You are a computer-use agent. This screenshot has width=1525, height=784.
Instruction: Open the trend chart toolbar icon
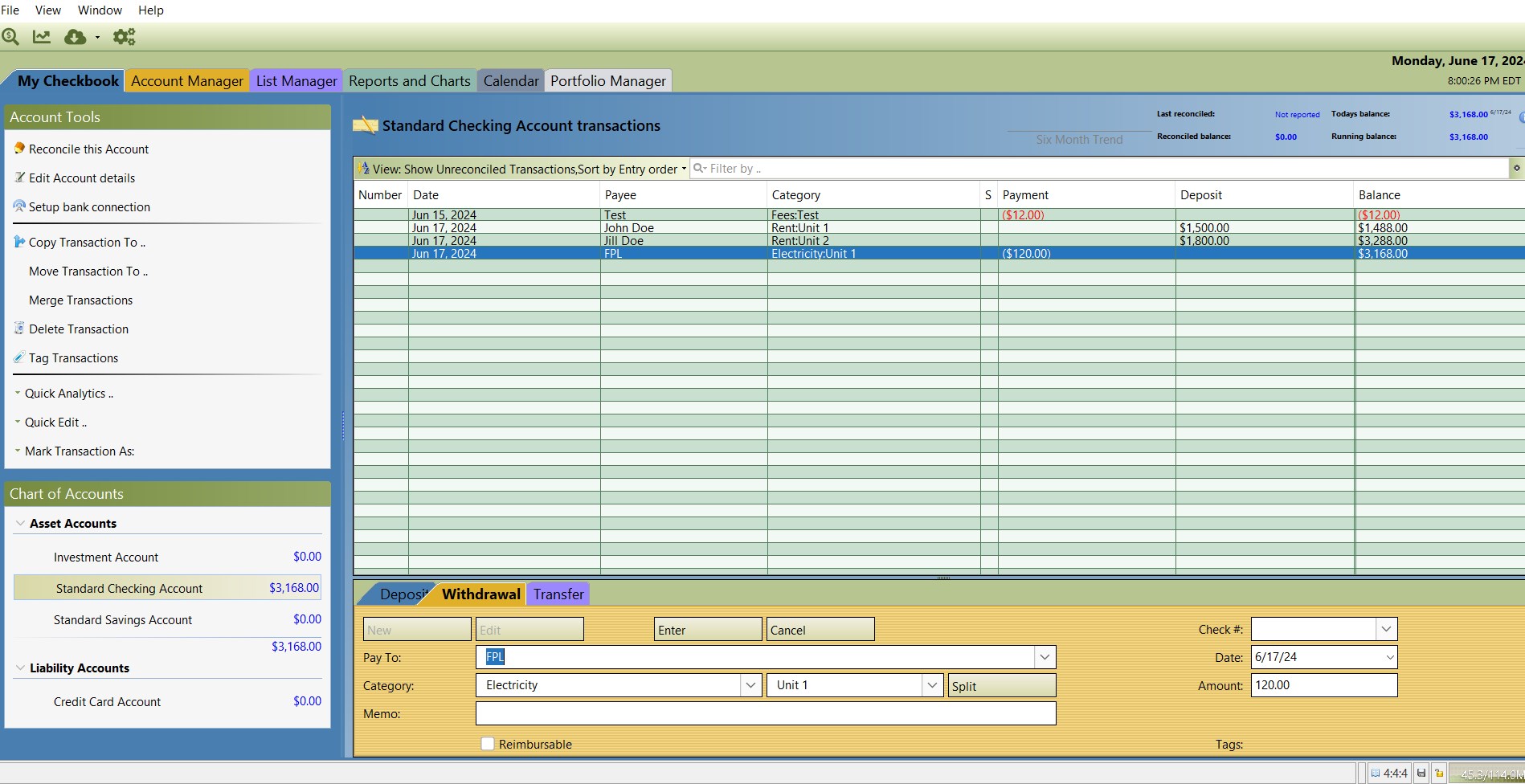tap(42, 37)
